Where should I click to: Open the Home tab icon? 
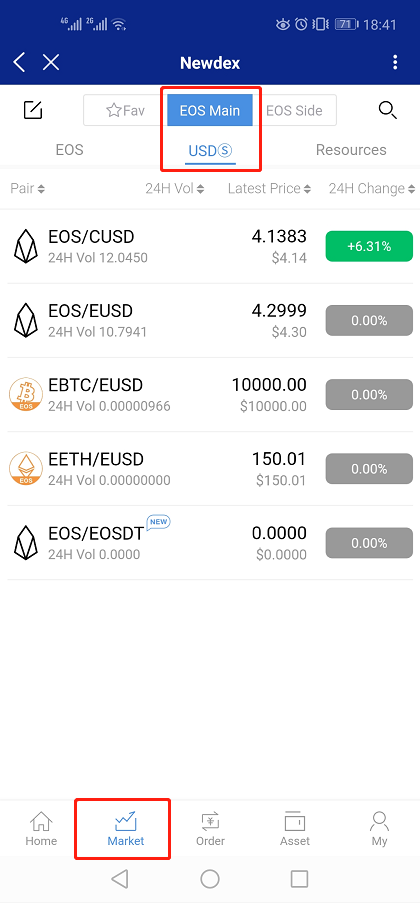[41, 822]
